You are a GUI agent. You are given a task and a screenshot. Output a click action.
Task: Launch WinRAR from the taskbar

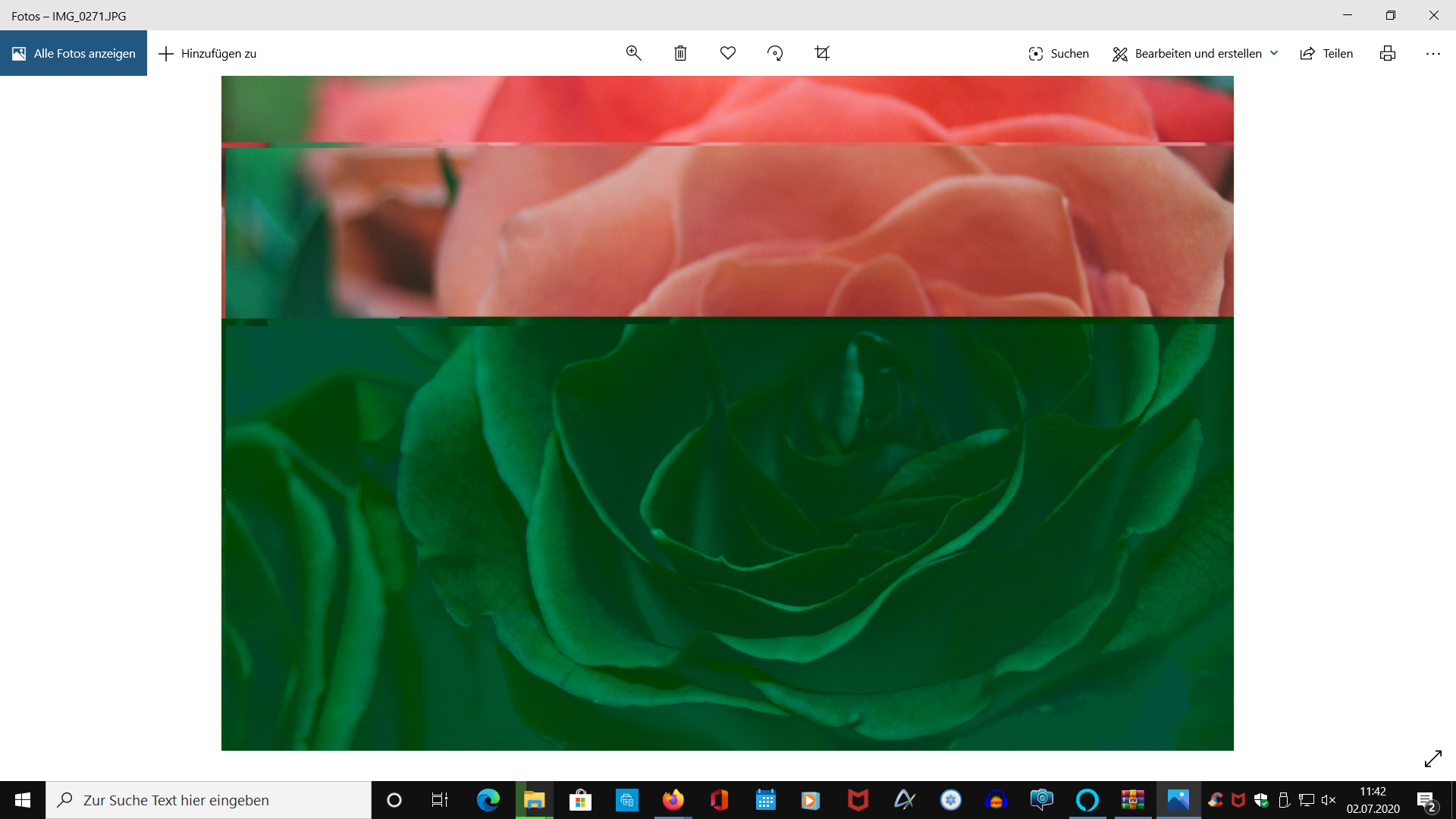1132,800
